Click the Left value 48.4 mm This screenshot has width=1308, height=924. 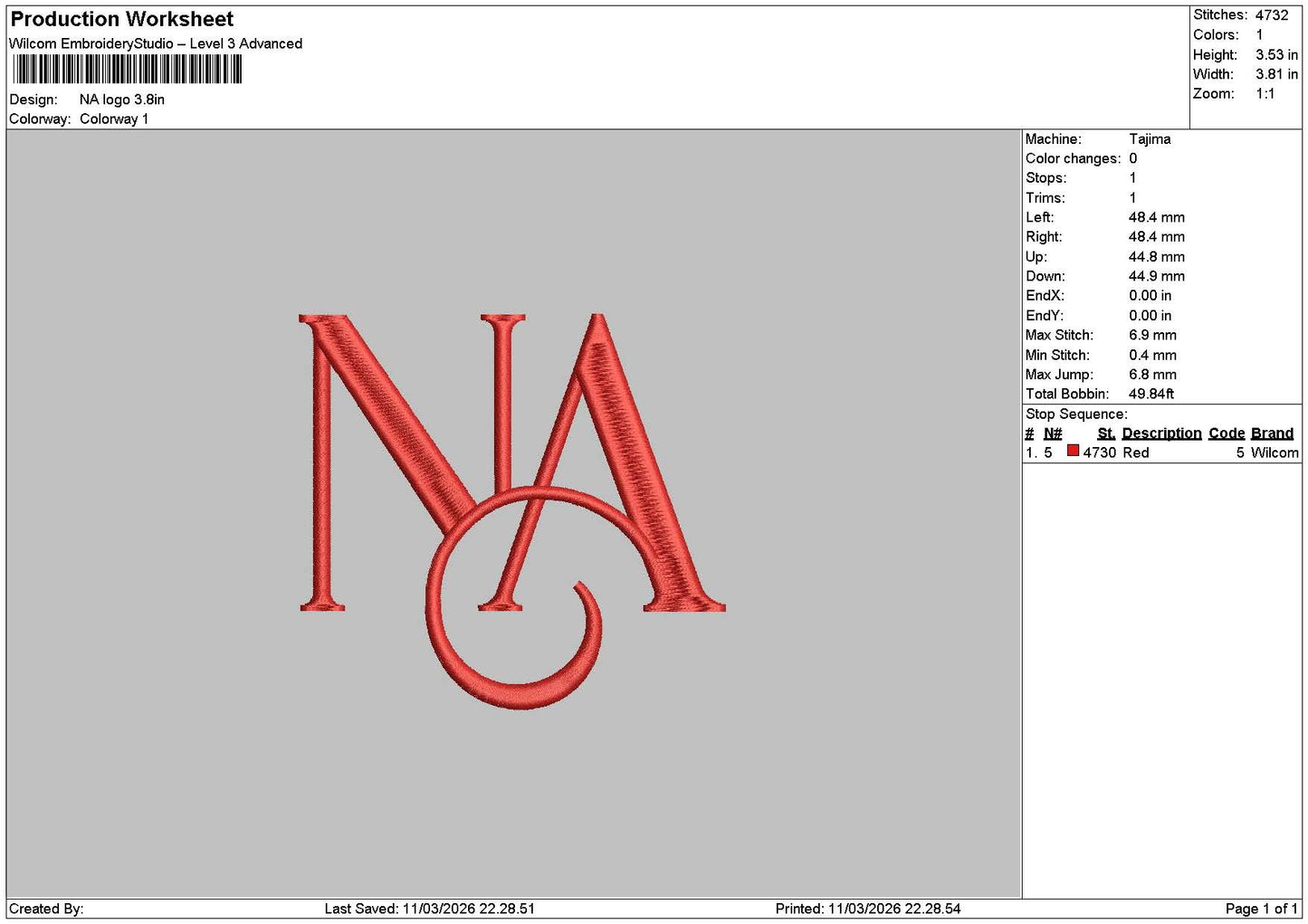tap(1156, 217)
